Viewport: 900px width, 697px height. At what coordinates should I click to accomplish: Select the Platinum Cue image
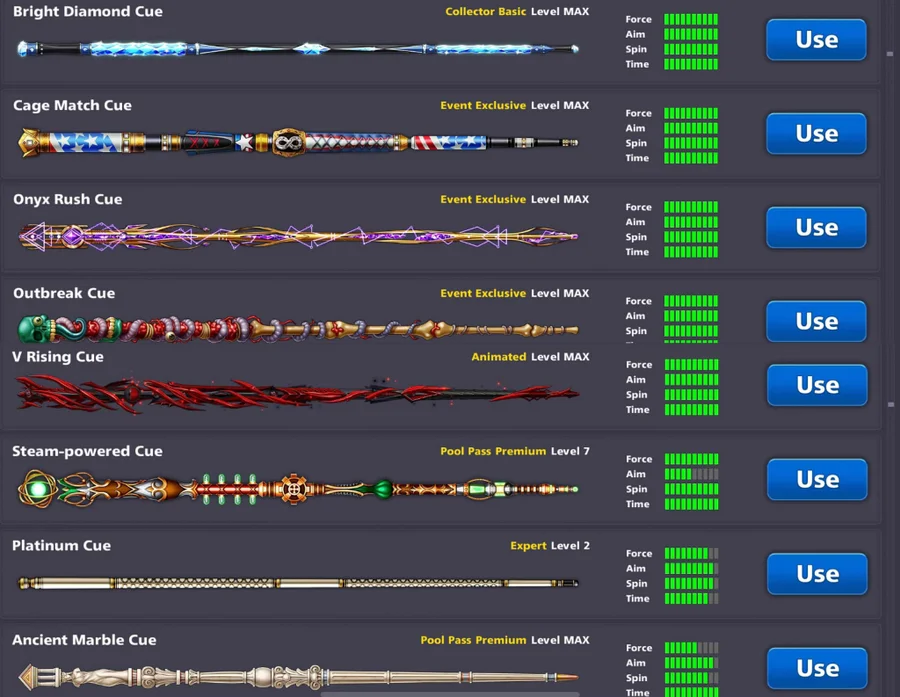click(x=298, y=583)
